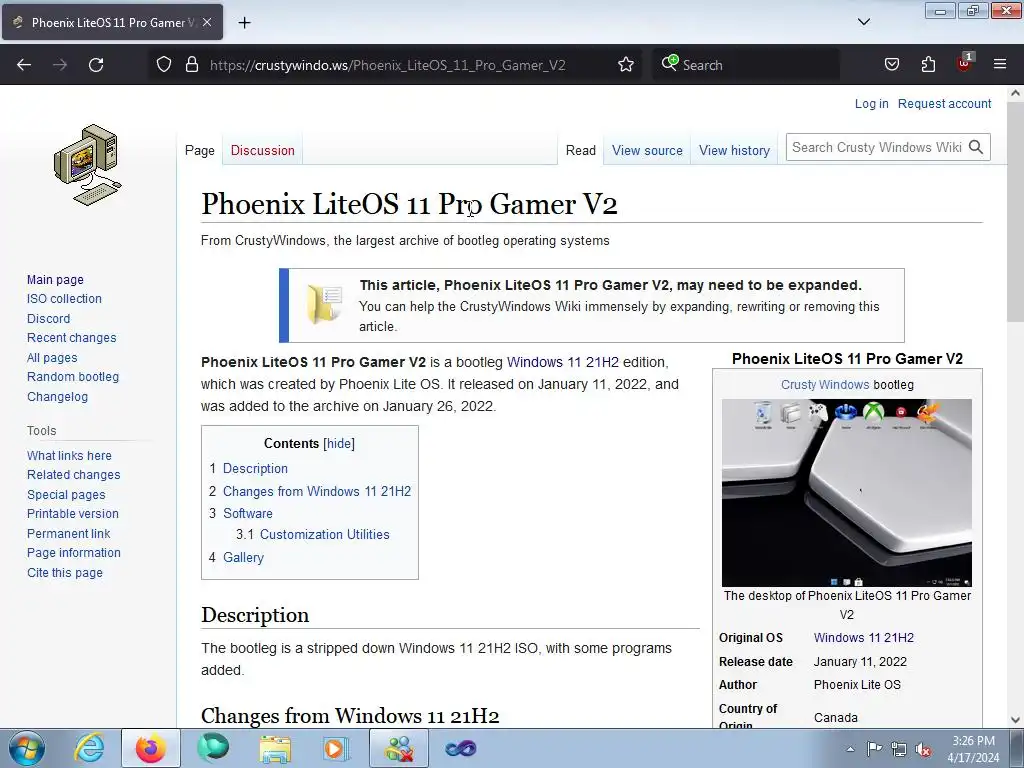Switch to Firefox in the taskbar

tap(151, 748)
